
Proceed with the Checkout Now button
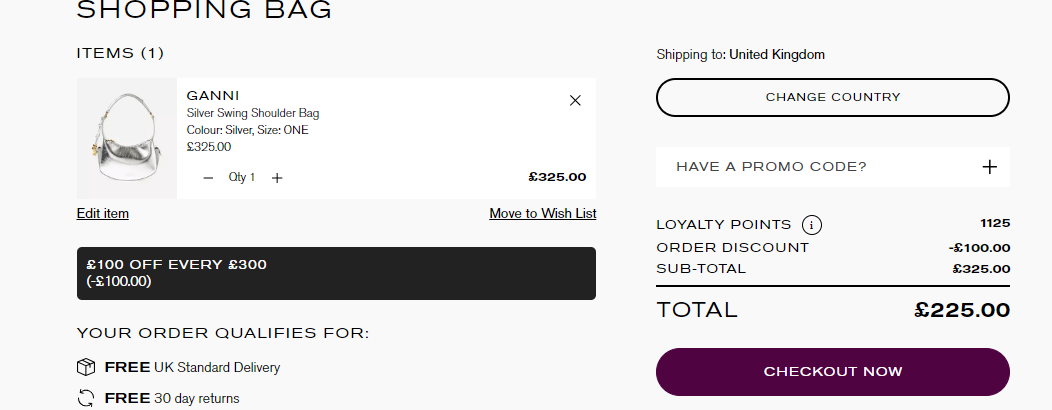[x=832, y=372]
